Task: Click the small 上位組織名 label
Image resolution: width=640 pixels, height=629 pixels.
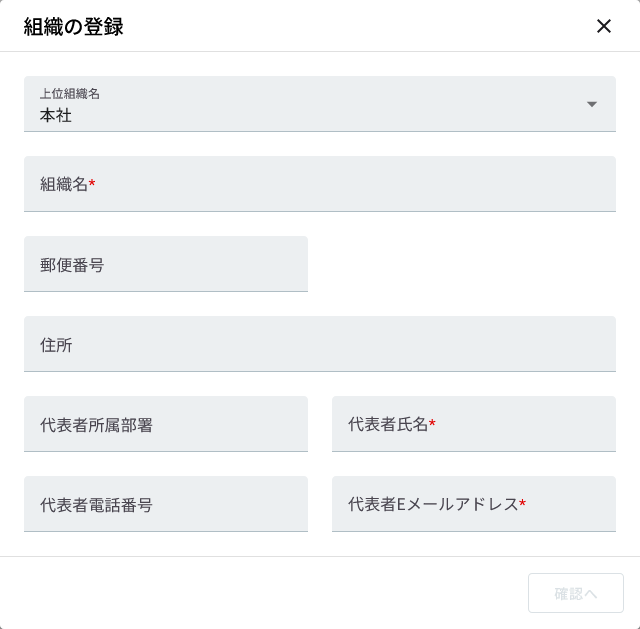Action: point(70,94)
